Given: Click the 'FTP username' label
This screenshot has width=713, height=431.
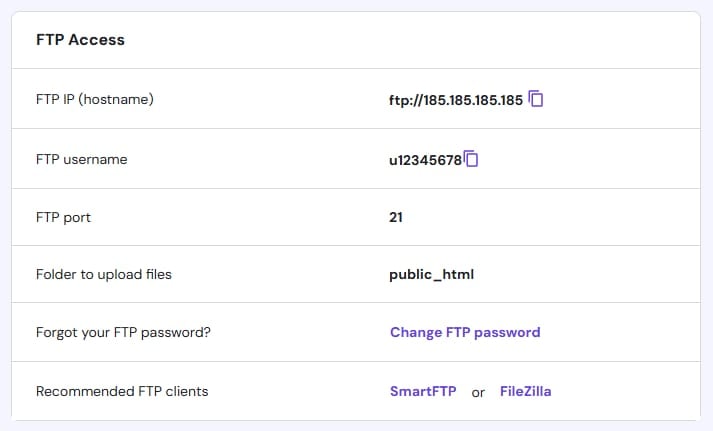Looking at the screenshot, I should (81, 159).
